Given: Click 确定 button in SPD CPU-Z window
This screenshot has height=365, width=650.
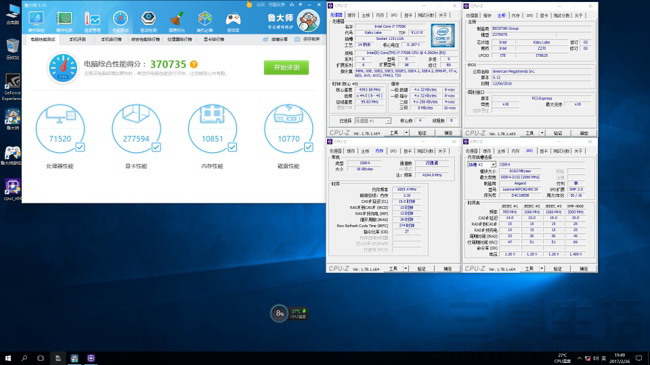Looking at the screenshot, I should 584,269.
